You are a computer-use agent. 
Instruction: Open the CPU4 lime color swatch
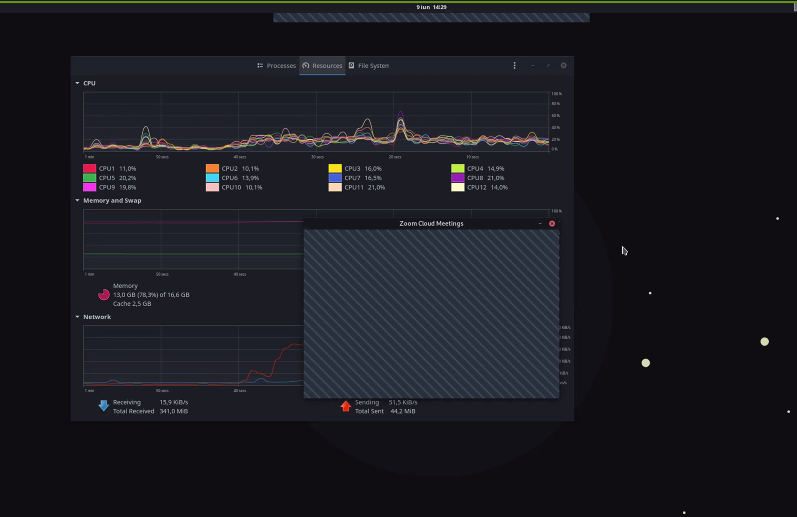coord(457,168)
